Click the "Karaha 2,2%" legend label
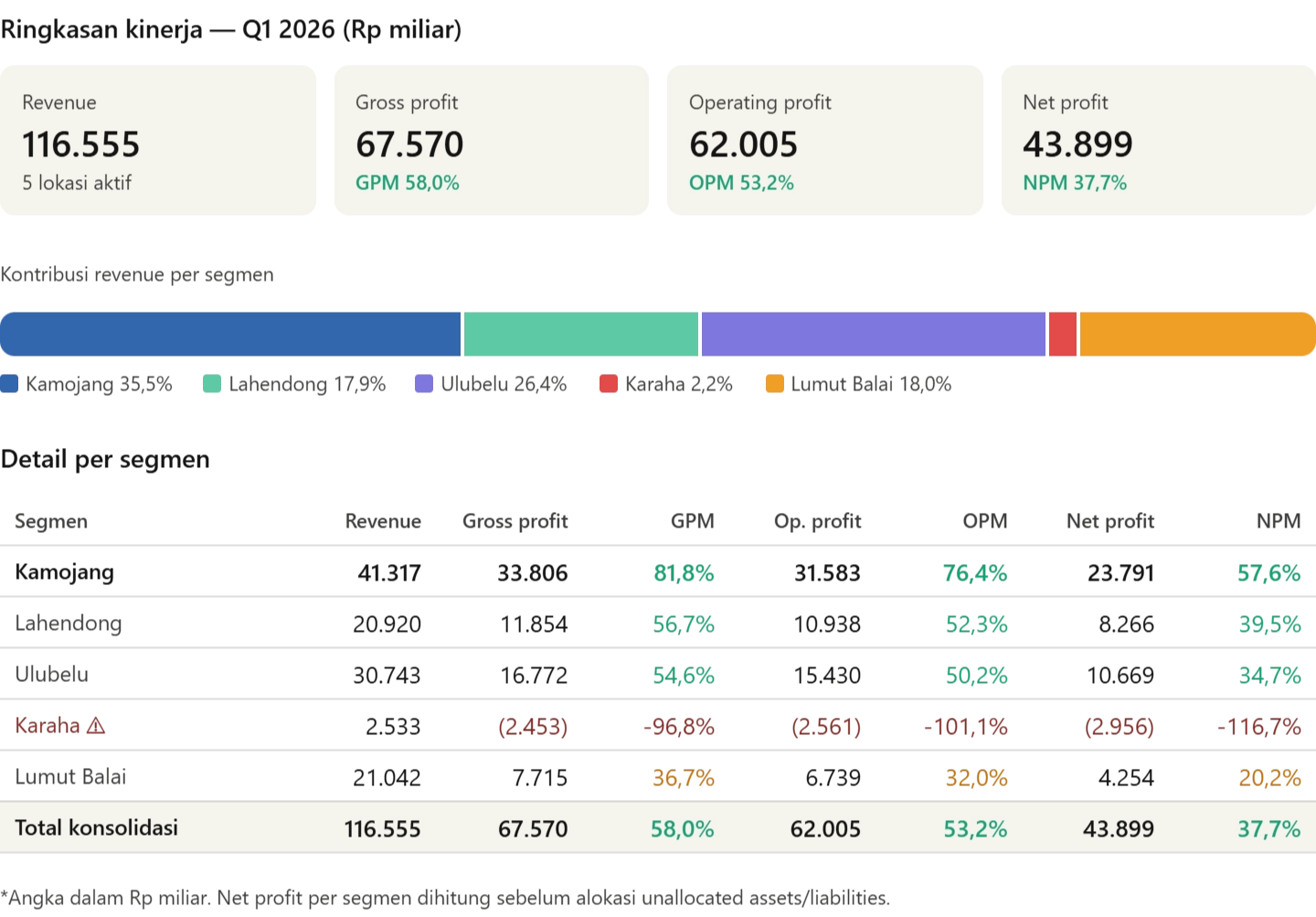 point(679,384)
